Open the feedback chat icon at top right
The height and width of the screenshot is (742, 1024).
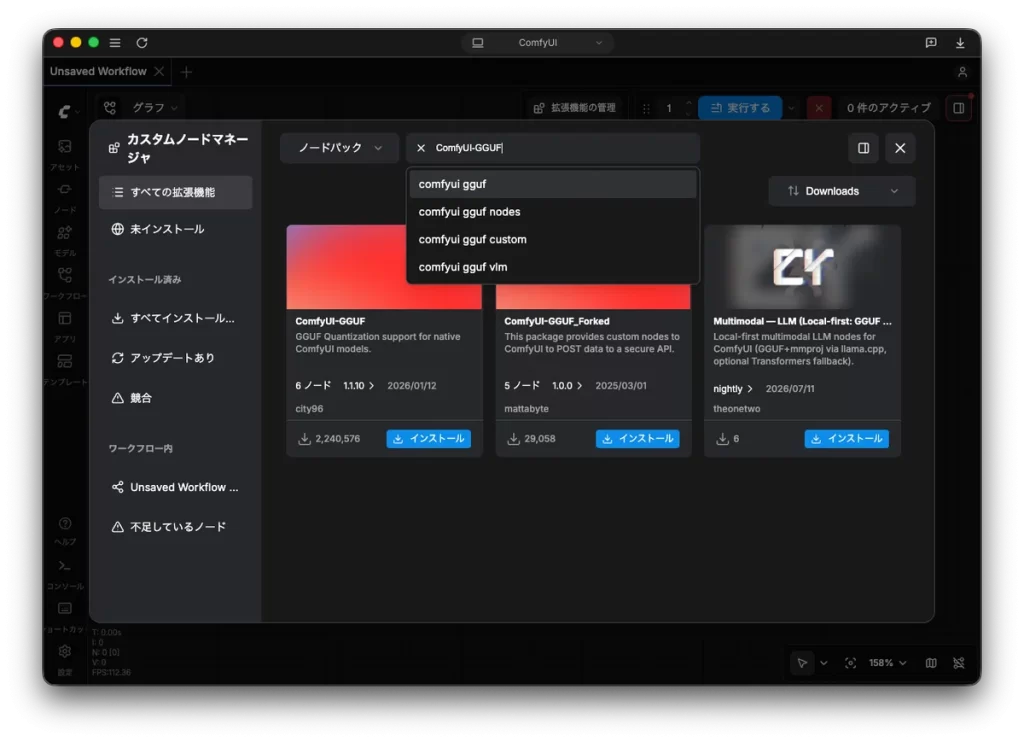tap(931, 42)
